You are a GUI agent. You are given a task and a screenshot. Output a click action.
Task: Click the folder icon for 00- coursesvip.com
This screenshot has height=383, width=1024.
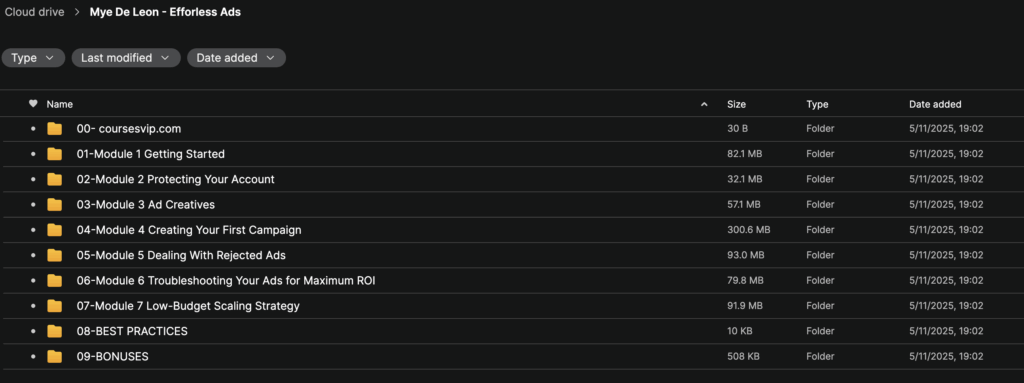click(55, 129)
